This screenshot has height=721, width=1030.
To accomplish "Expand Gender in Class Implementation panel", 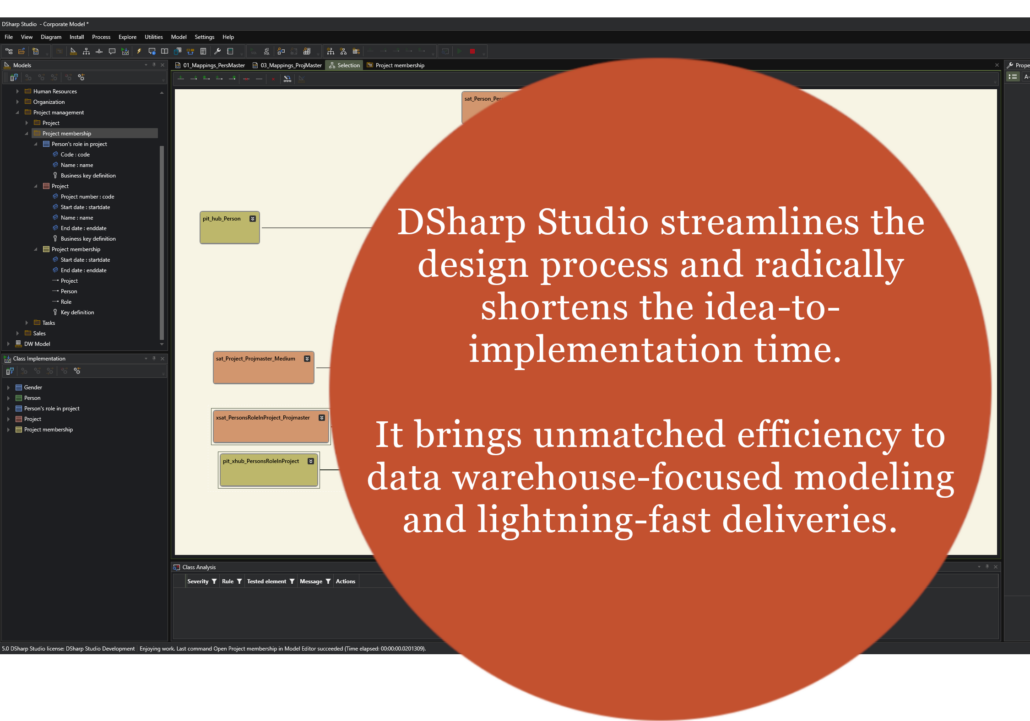I will pyautogui.click(x=8, y=387).
